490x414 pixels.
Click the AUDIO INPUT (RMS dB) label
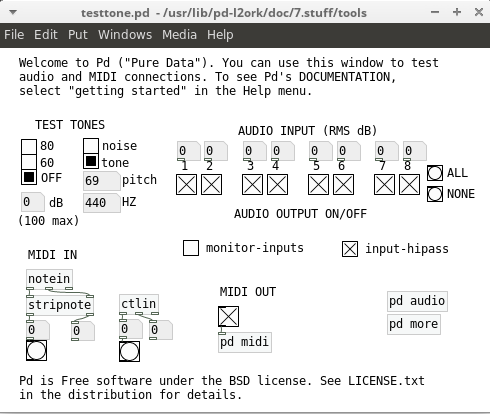tap(307, 131)
